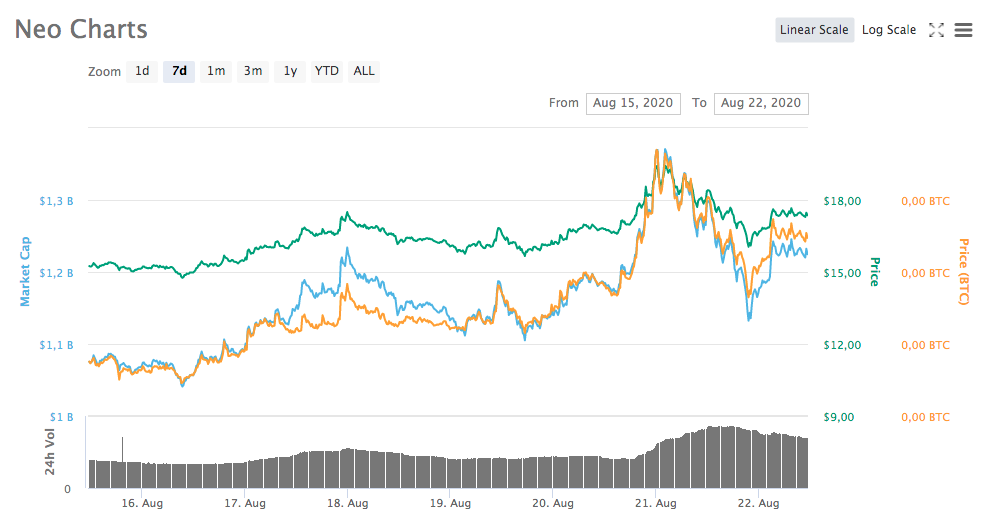Click the 22. Aug date label
This screenshot has height=509, width=1006.
point(758,503)
